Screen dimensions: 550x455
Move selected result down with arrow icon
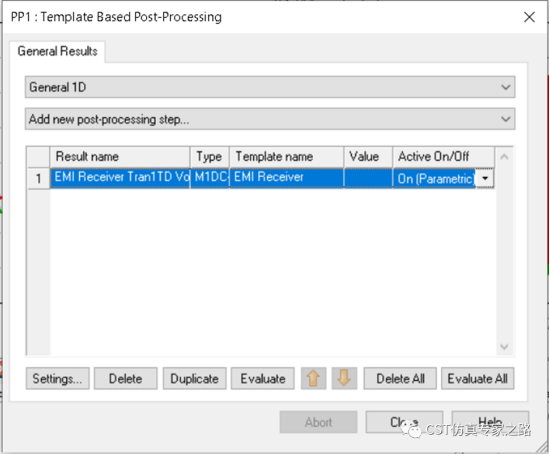point(344,379)
